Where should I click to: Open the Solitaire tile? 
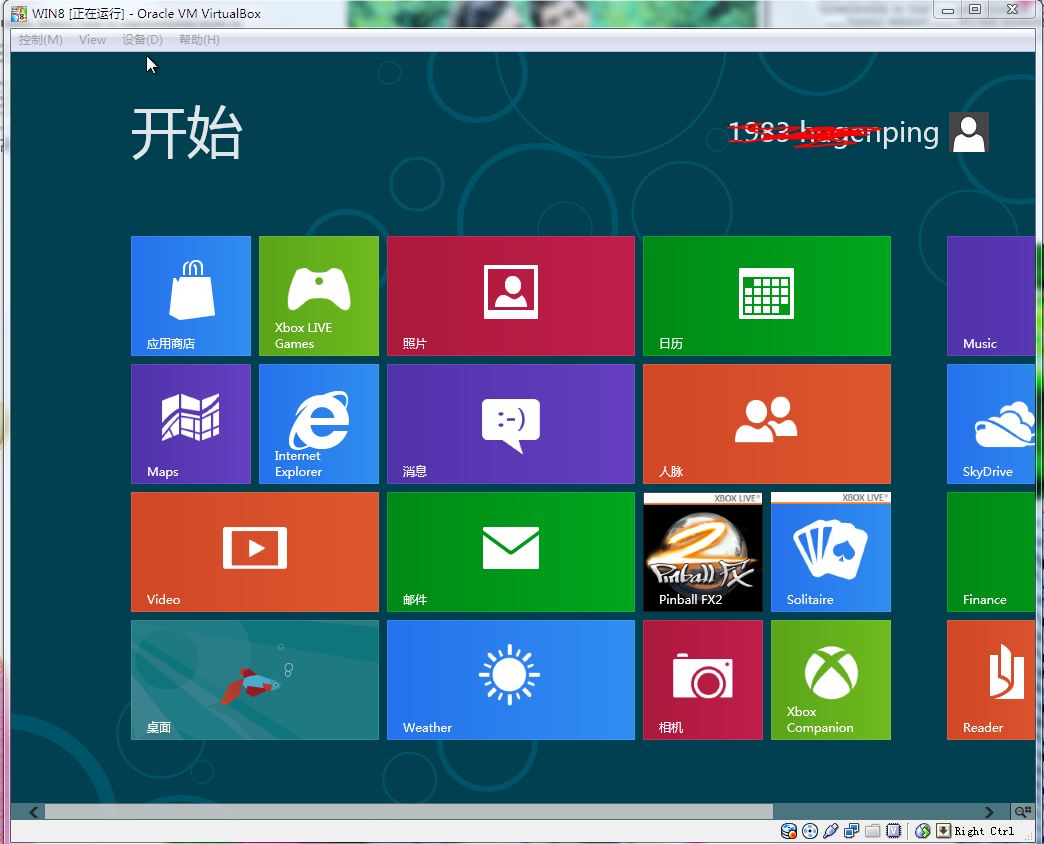tap(830, 551)
